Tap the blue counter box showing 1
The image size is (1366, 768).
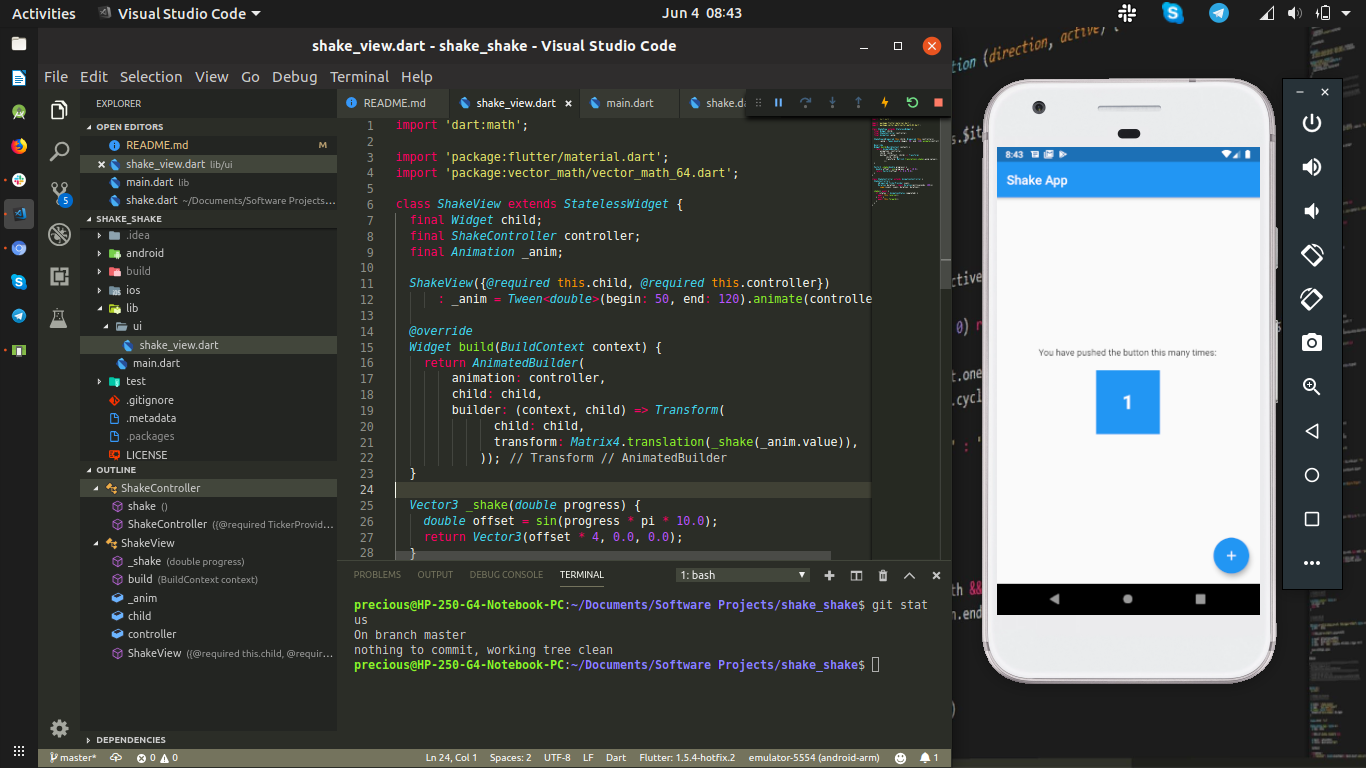(x=1128, y=402)
